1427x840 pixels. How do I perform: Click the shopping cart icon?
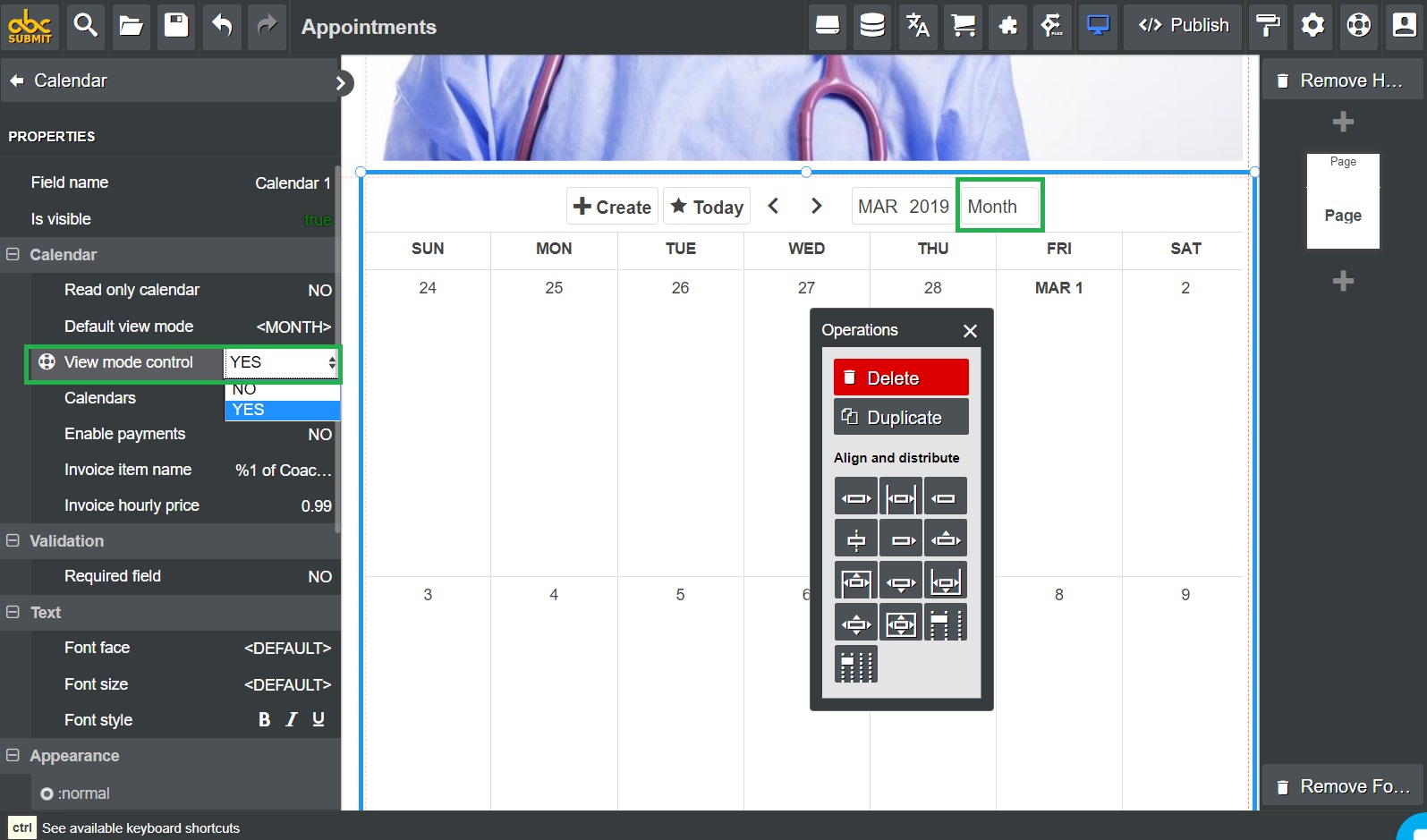pyautogui.click(x=963, y=26)
